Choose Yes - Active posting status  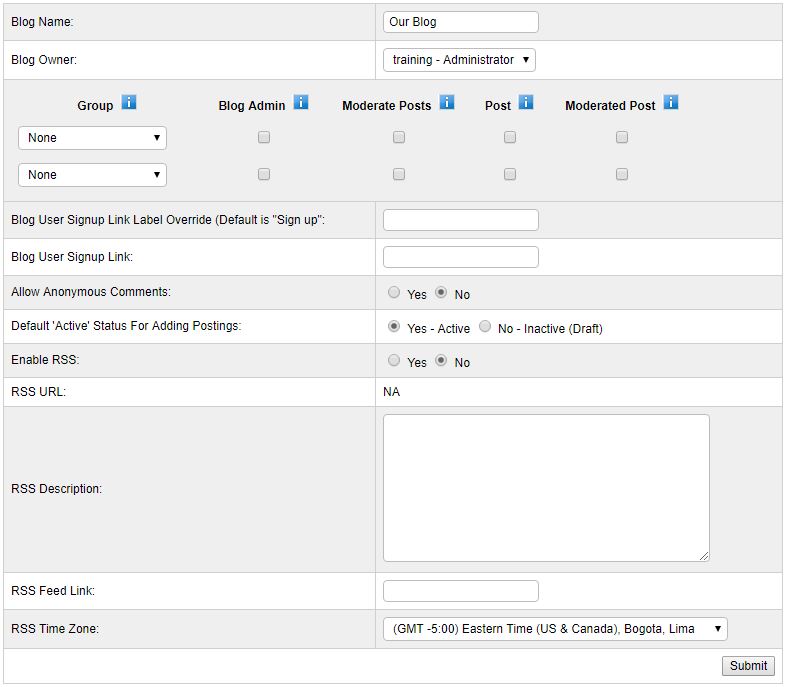point(394,326)
